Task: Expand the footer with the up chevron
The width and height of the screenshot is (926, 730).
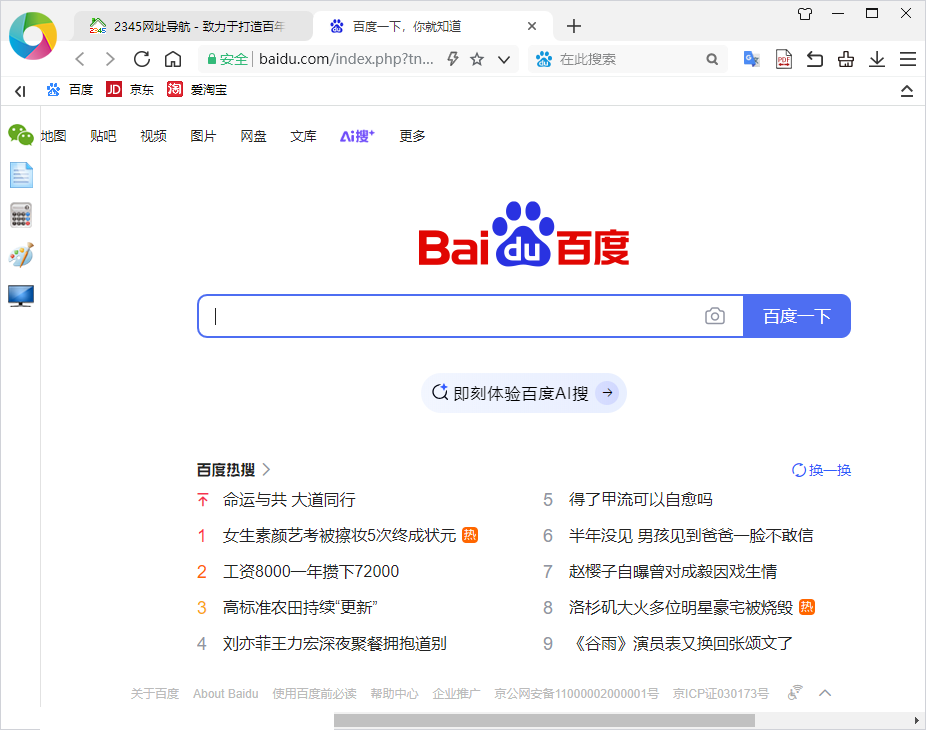Action: point(825,693)
